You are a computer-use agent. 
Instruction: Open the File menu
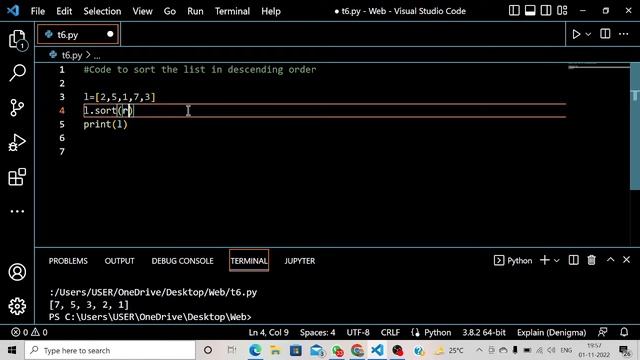pyautogui.click(x=38, y=11)
